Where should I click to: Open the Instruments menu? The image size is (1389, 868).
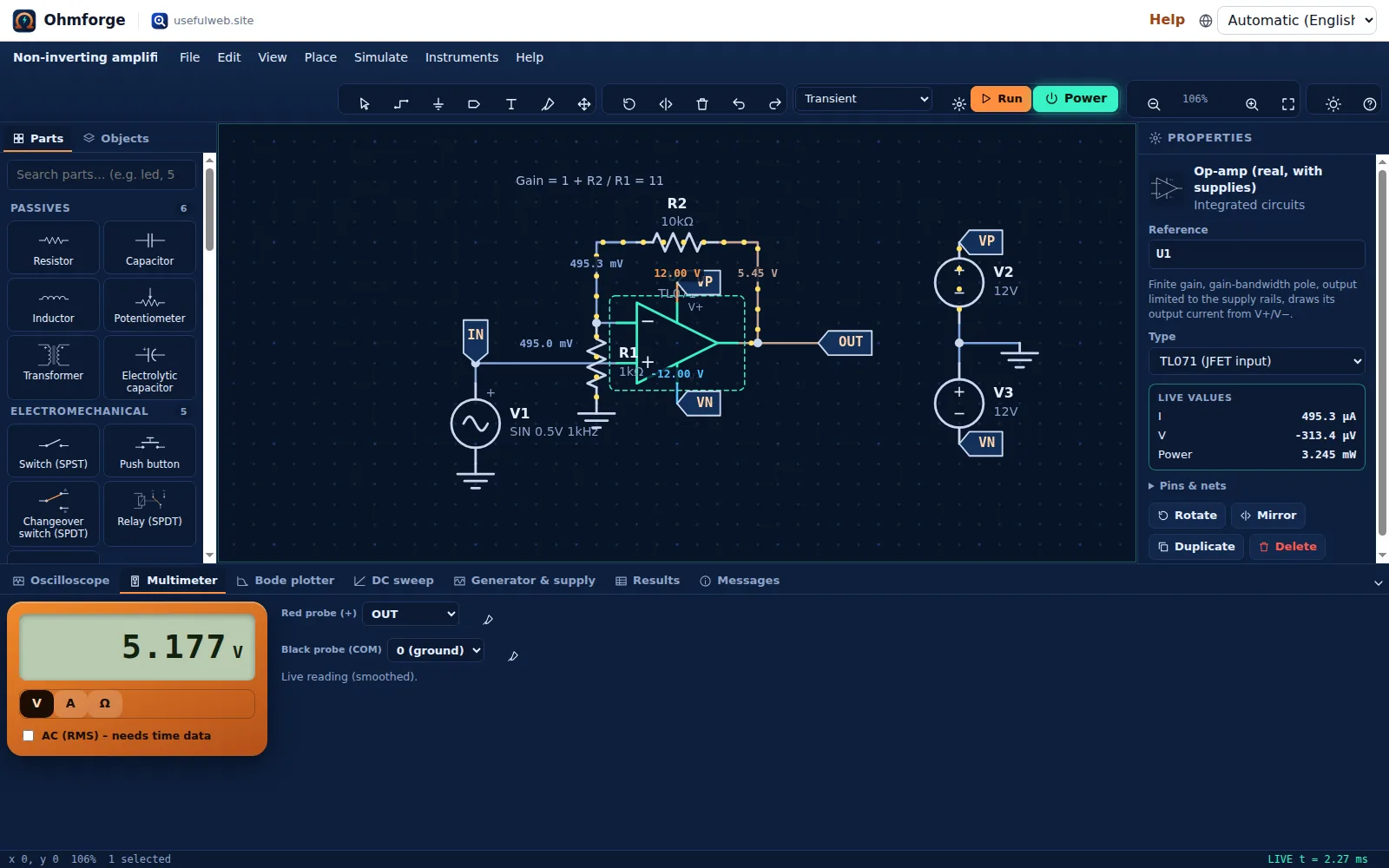tap(461, 57)
